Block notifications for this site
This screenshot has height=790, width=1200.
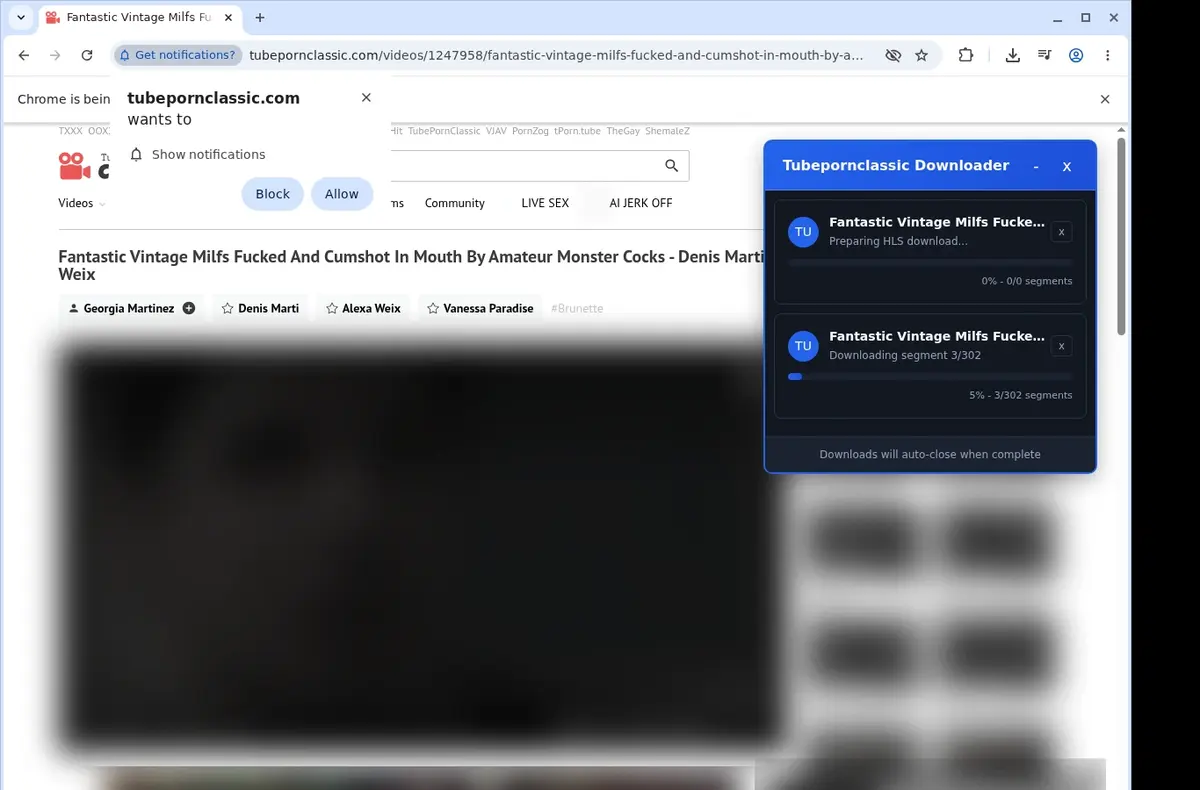(x=272, y=194)
